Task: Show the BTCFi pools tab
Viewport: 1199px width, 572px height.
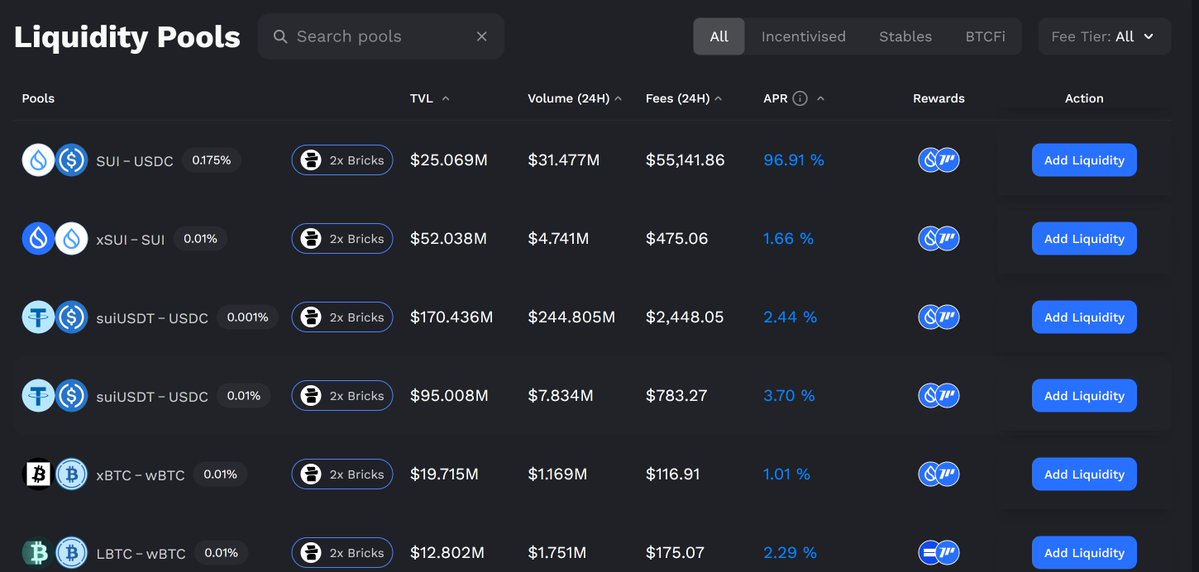Action: [985, 37]
